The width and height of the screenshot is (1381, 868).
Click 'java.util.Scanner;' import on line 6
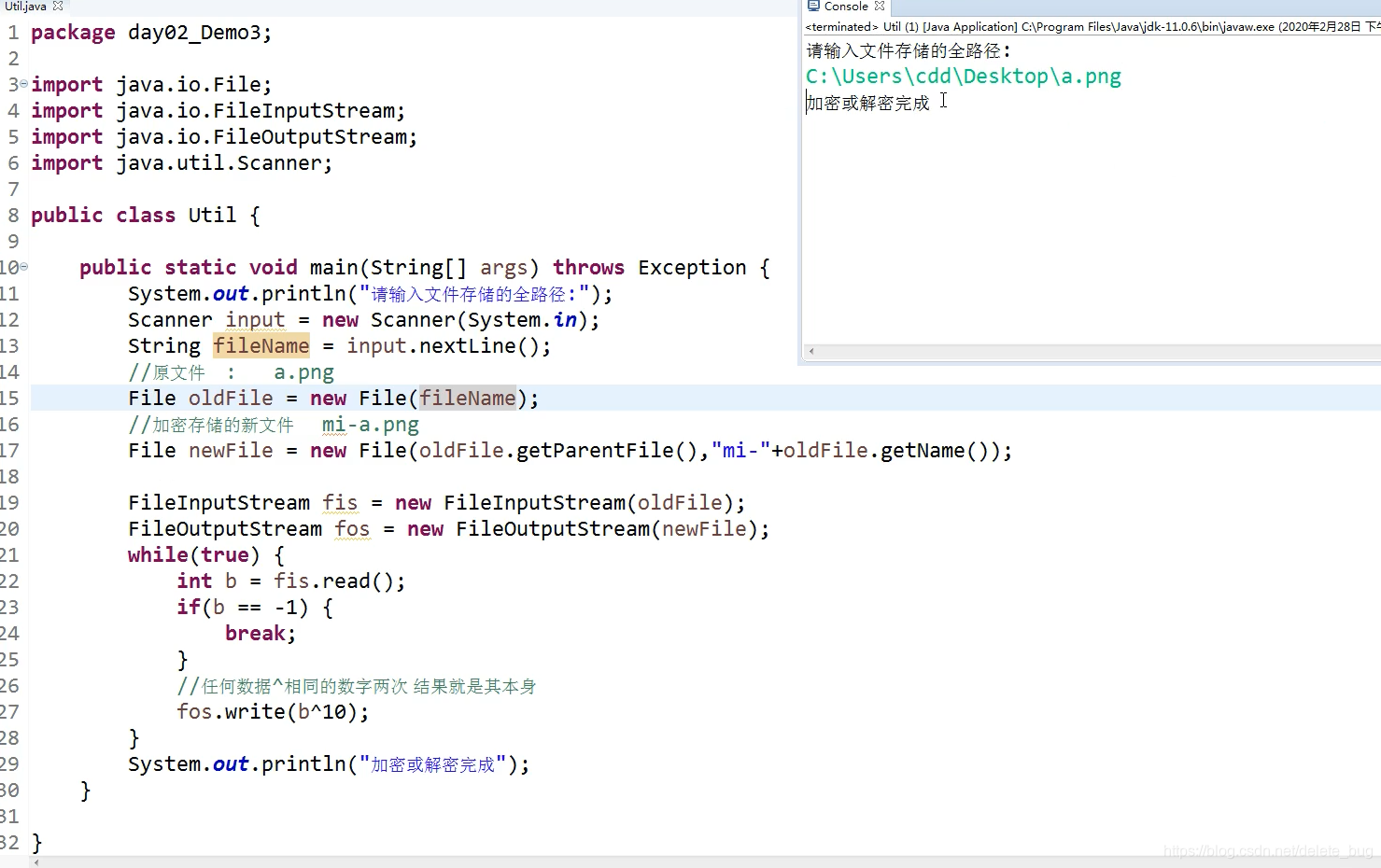point(224,163)
